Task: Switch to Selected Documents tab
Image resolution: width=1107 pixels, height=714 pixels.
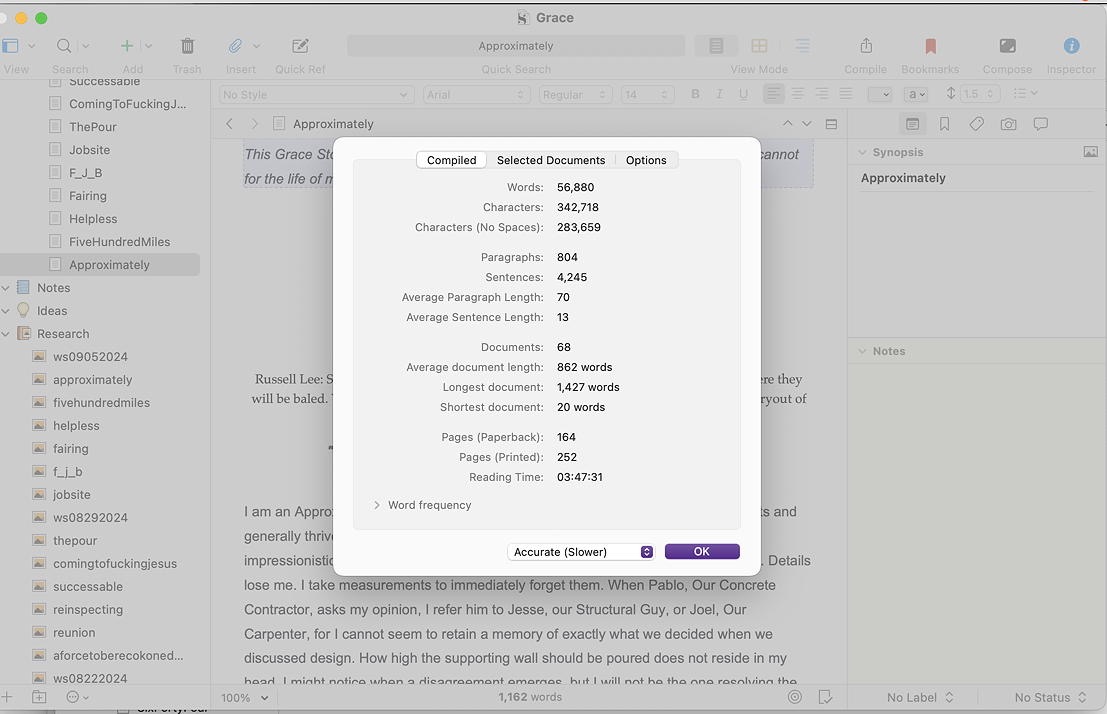Action: point(551,160)
